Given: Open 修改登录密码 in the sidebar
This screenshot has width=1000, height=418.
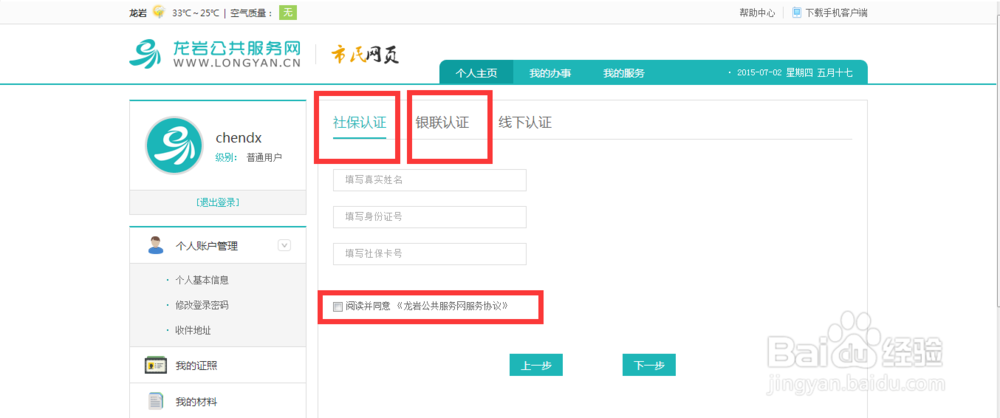Looking at the screenshot, I should [x=202, y=305].
